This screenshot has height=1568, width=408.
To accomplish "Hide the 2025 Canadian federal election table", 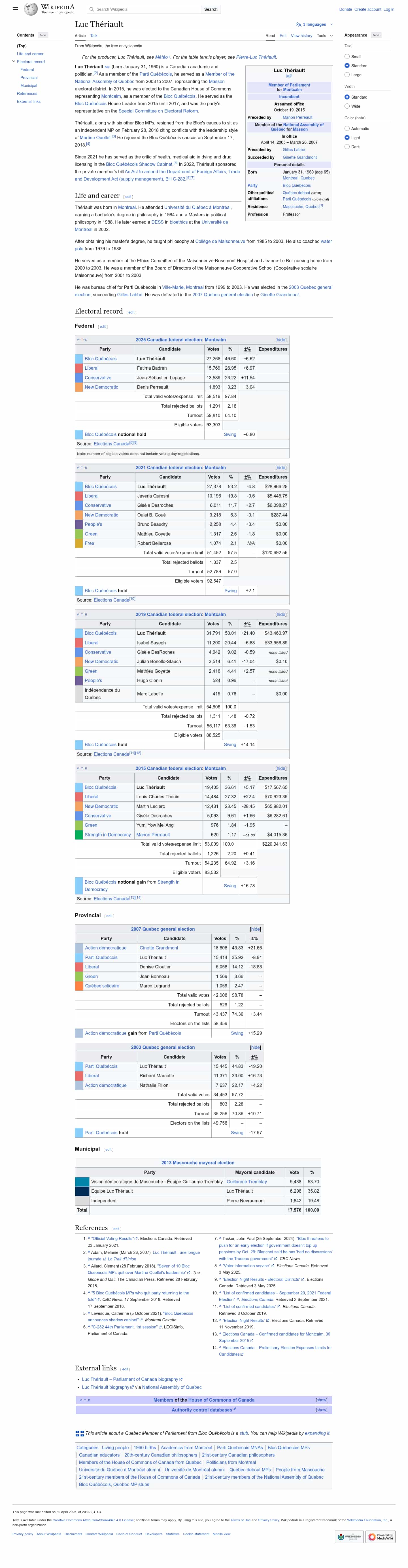I will [280, 340].
